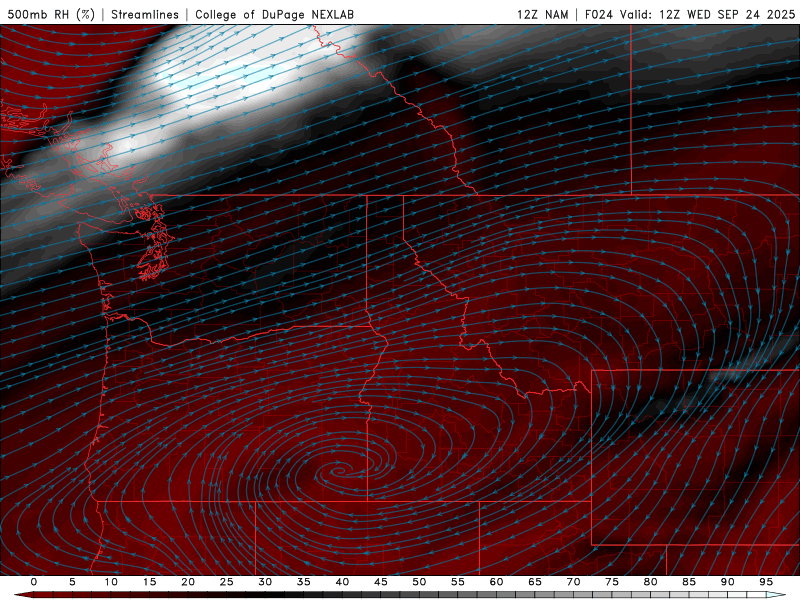Click the "35" colorbar scale label

(304, 582)
